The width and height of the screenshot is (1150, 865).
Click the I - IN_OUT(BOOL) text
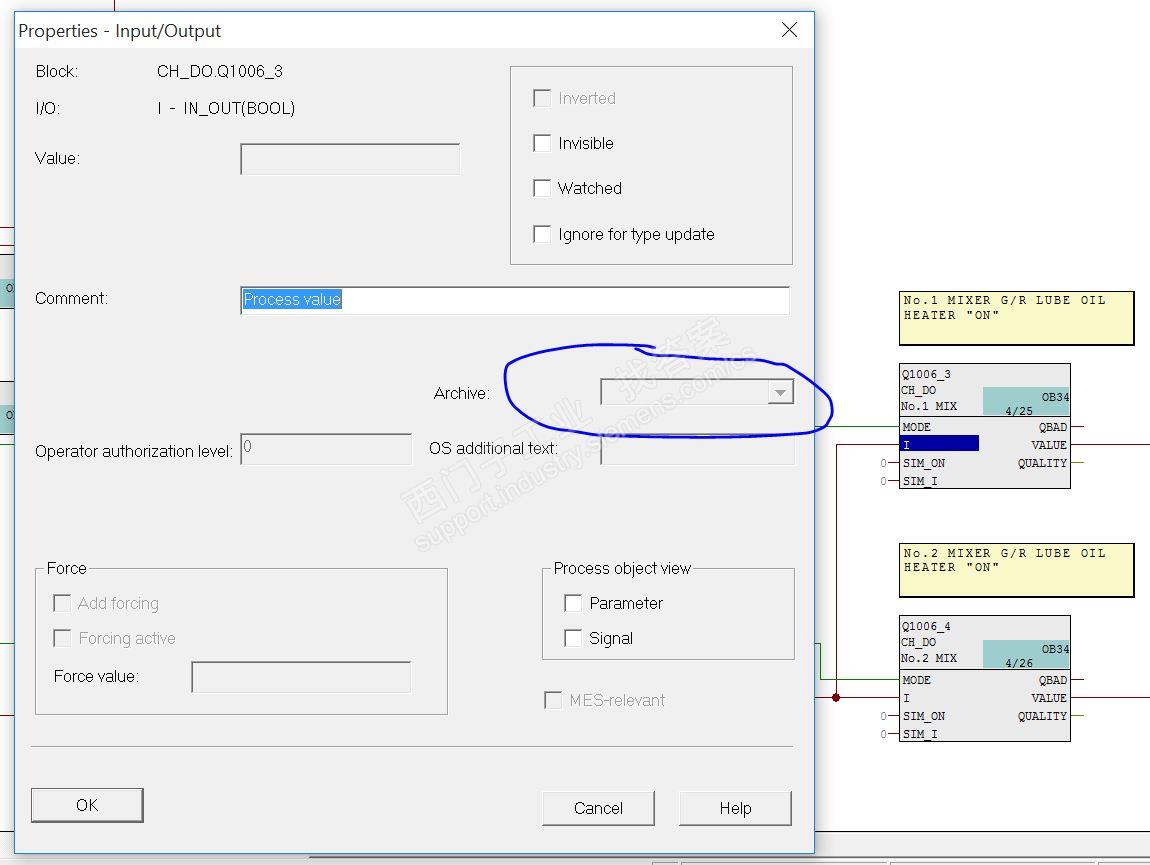click(226, 108)
